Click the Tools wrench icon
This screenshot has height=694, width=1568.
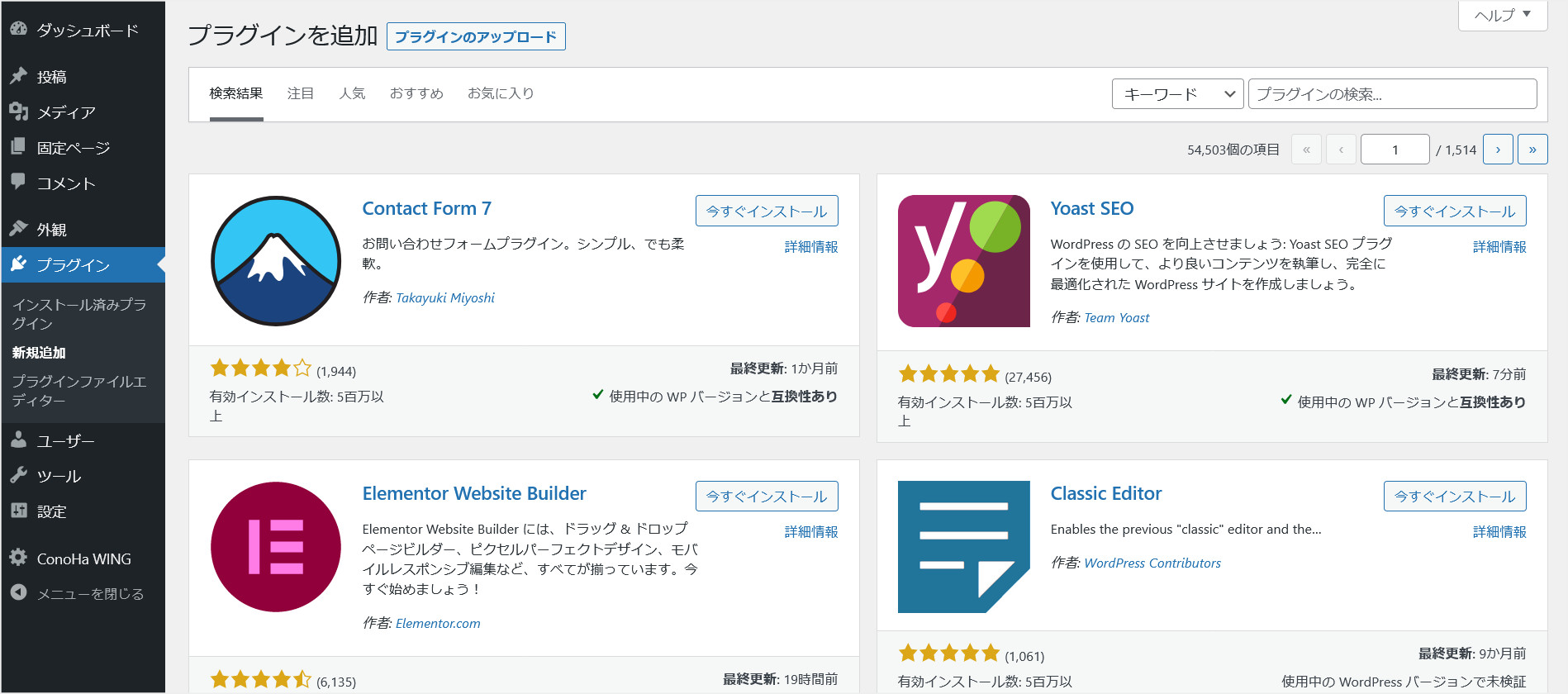(x=18, y=476)
